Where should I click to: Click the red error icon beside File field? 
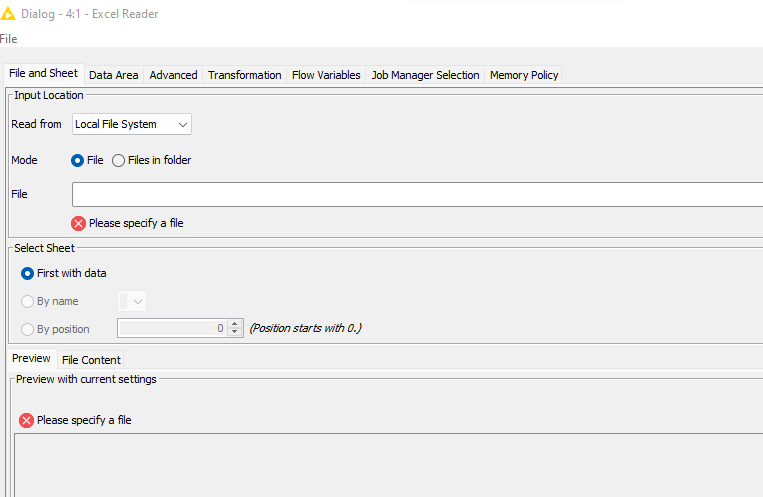(78, 223)
